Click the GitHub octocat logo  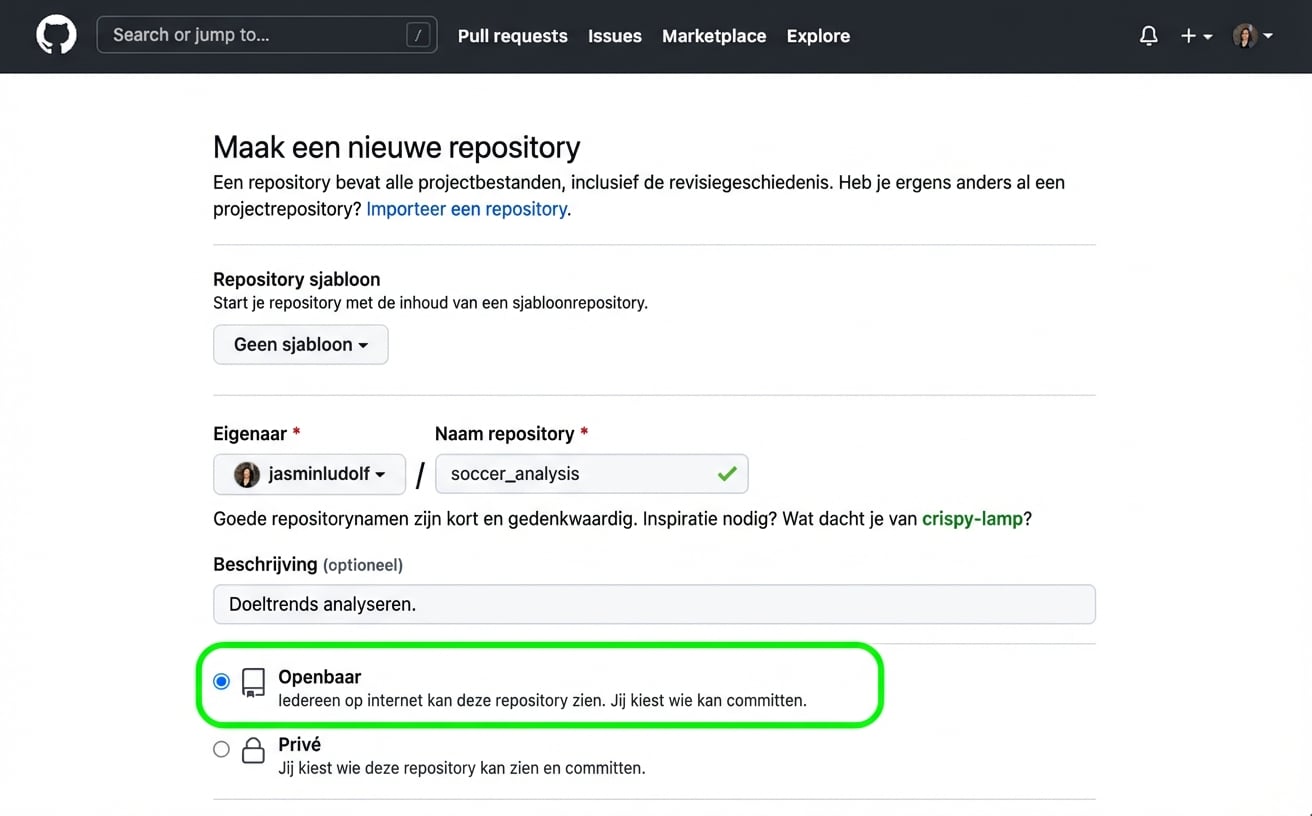tap(55, 35)
